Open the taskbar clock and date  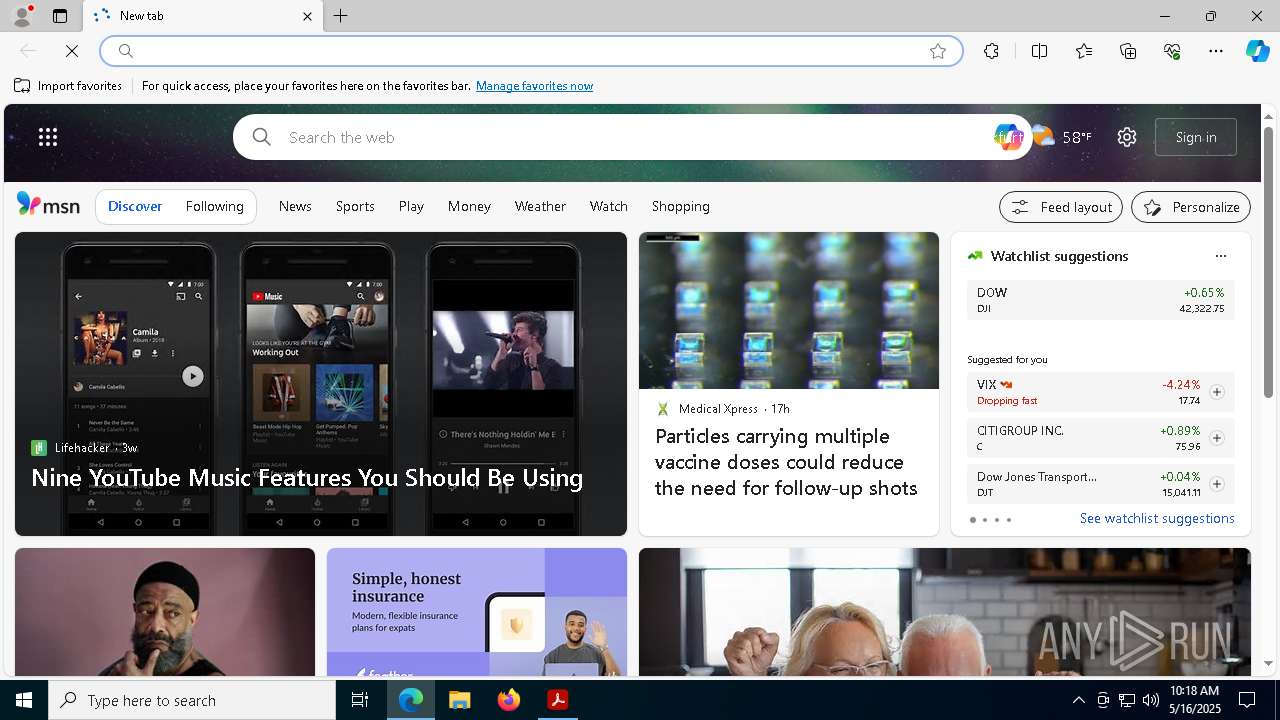click(x=1194, y=700)
